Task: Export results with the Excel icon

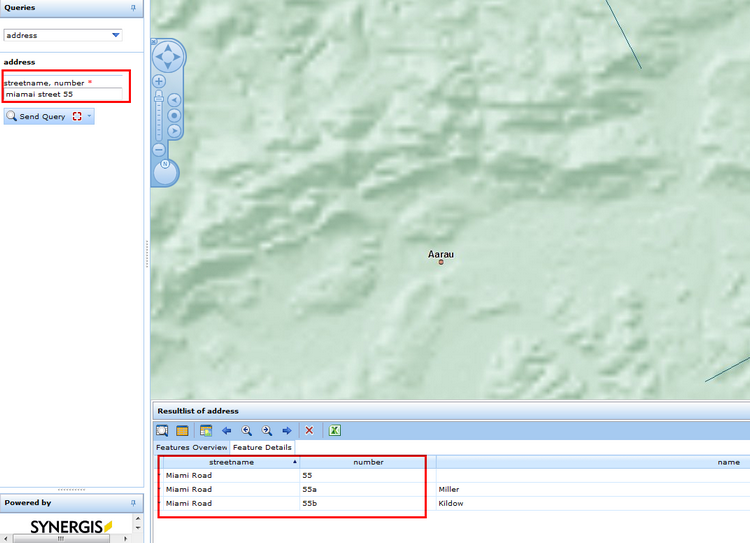Action: [335, 431]
